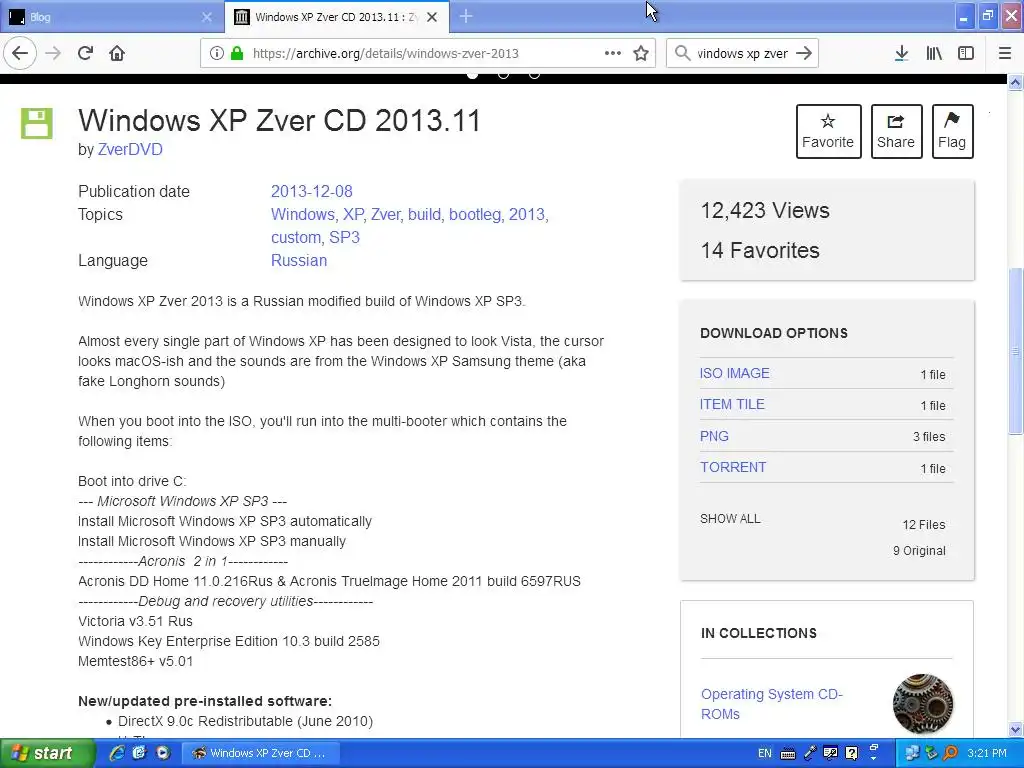The height and width of the screenshot is (768, 1024).
Task: Open the Firefox hamburger menu
Action: coord(1005,53)
